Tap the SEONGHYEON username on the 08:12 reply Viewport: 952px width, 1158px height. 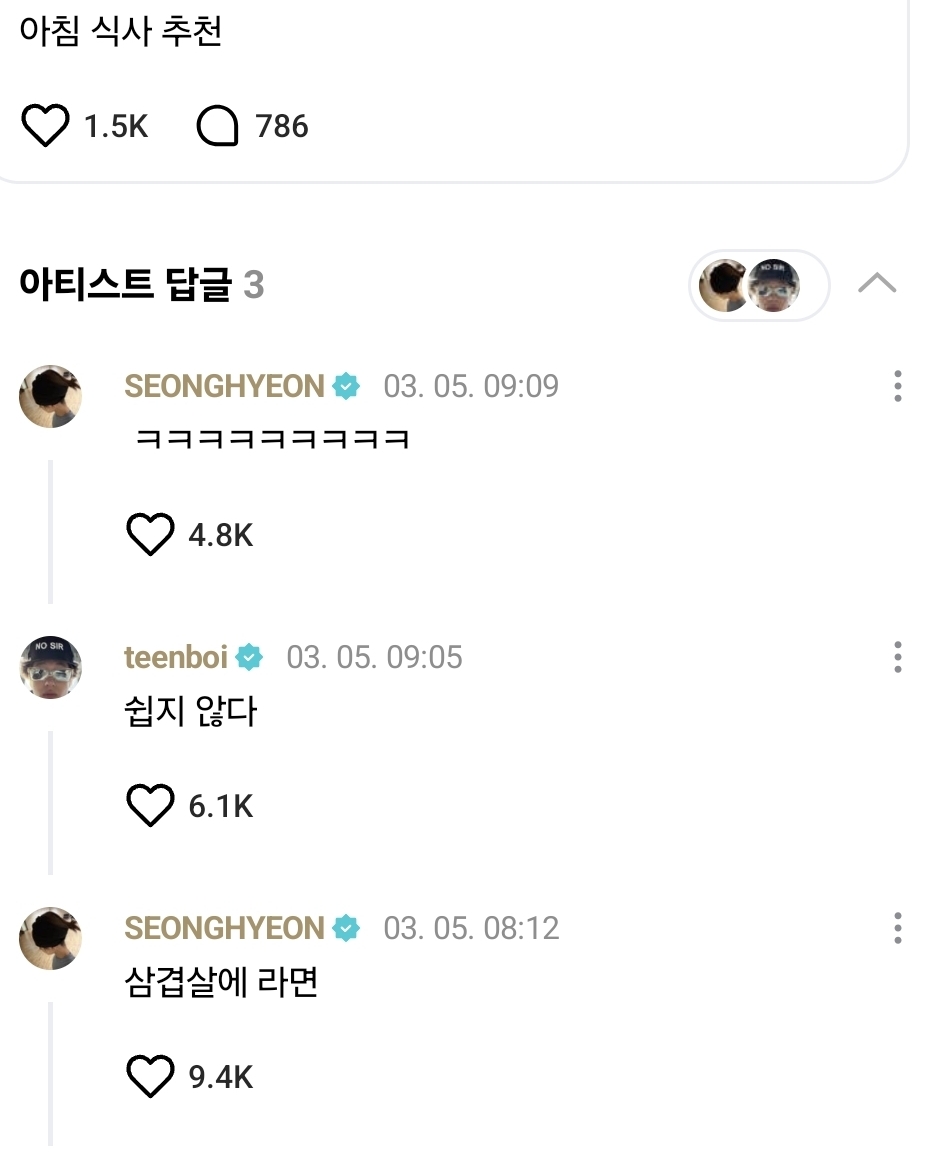224,928
